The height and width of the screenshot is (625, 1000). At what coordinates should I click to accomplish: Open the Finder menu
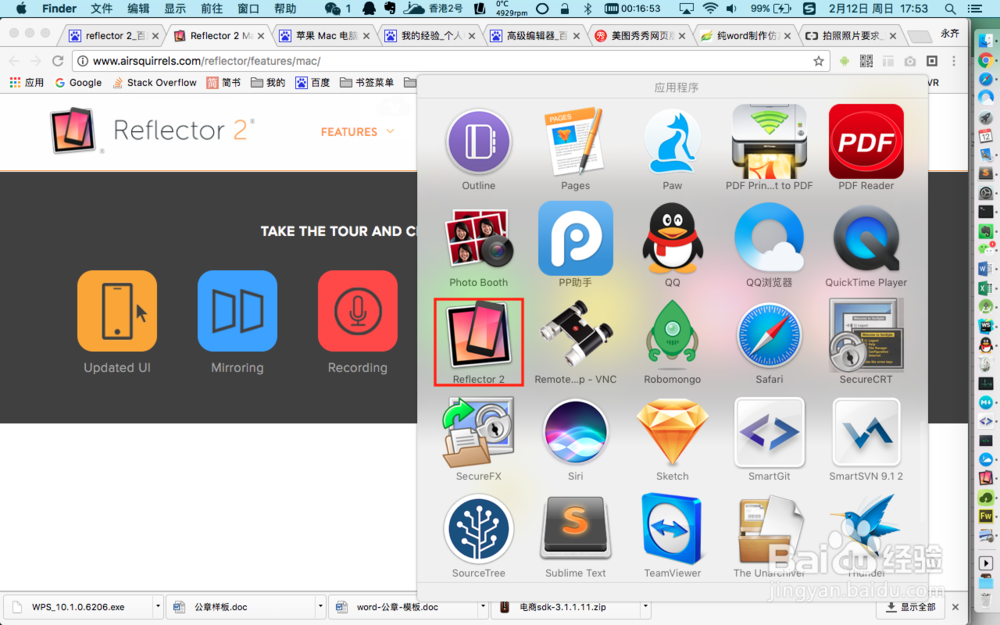point(59,8)
